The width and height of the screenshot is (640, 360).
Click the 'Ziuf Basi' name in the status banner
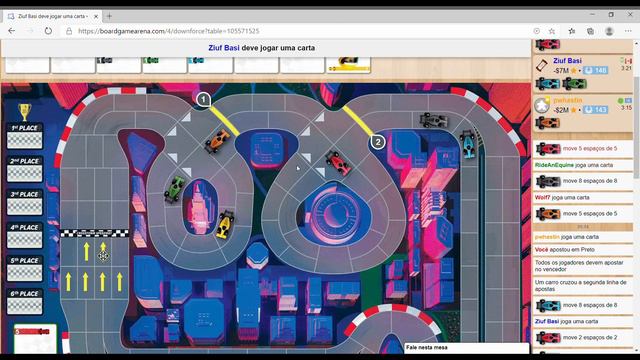[224, 48]
